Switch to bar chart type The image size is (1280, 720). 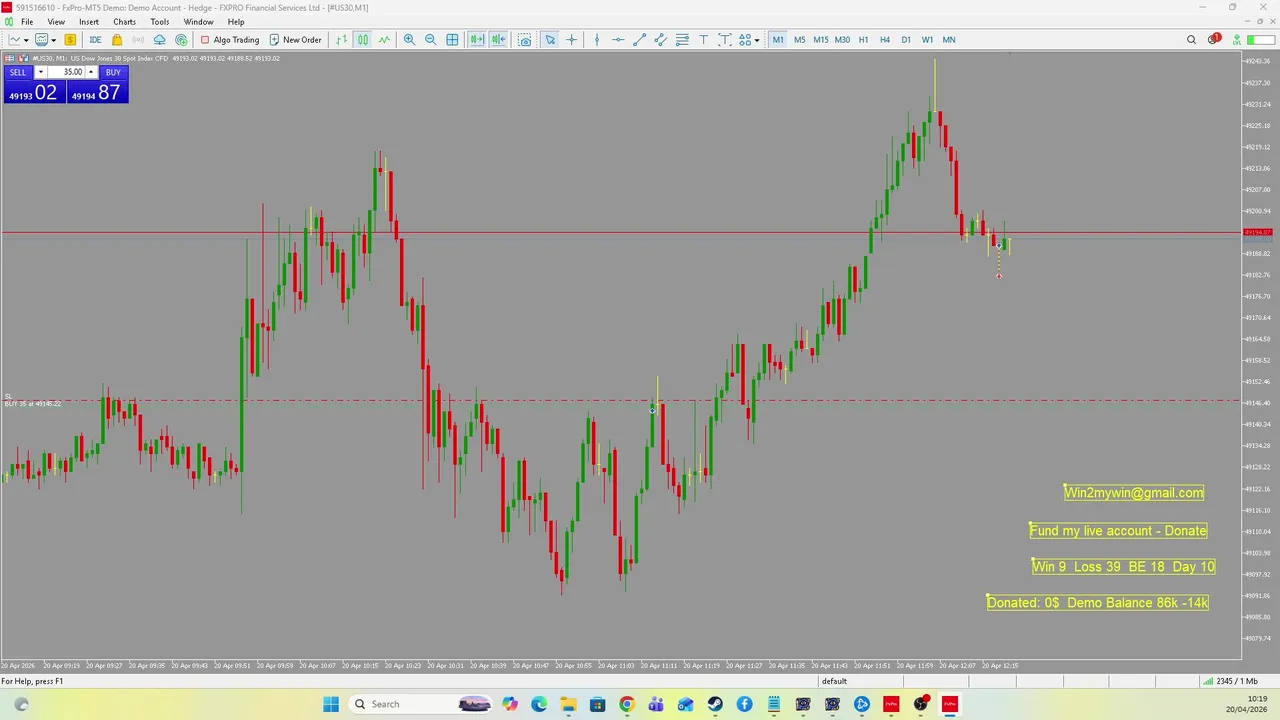pyautogui.click(x=342, y=40)
